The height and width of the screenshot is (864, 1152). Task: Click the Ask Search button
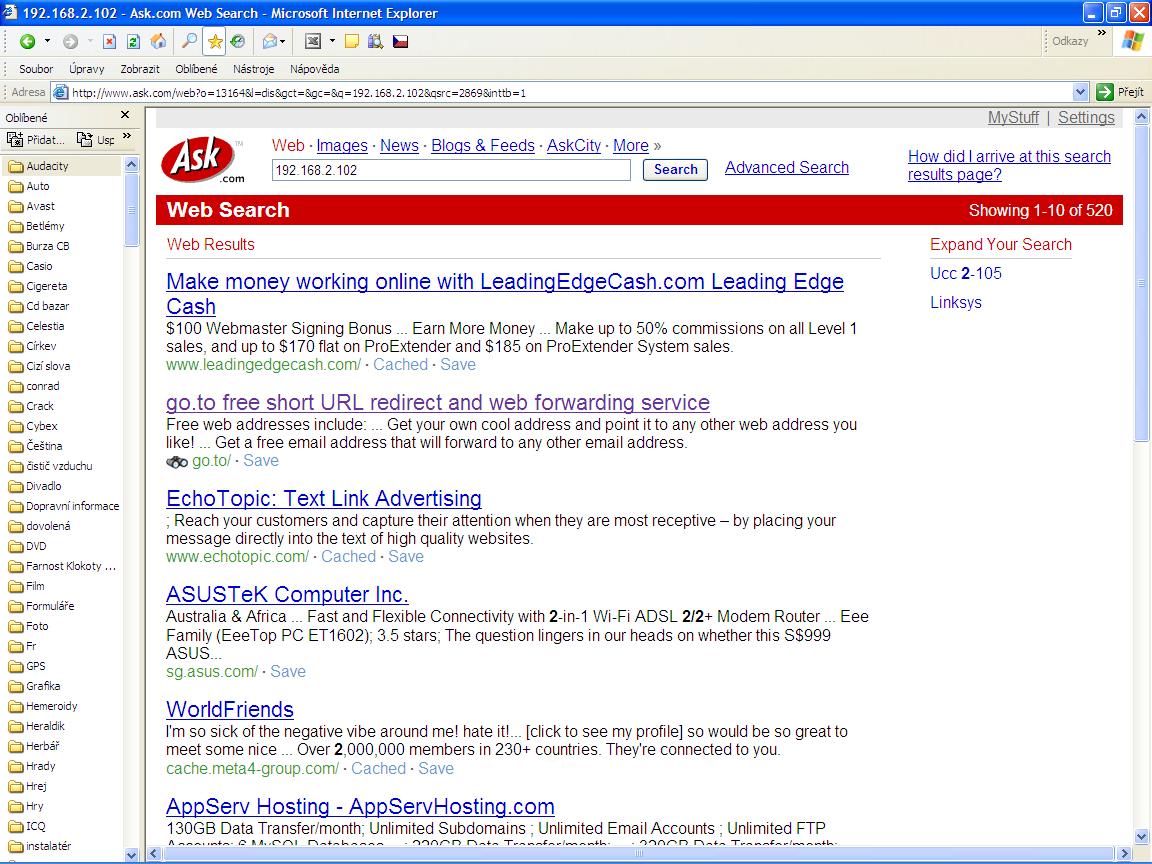(x=675, y=170)
